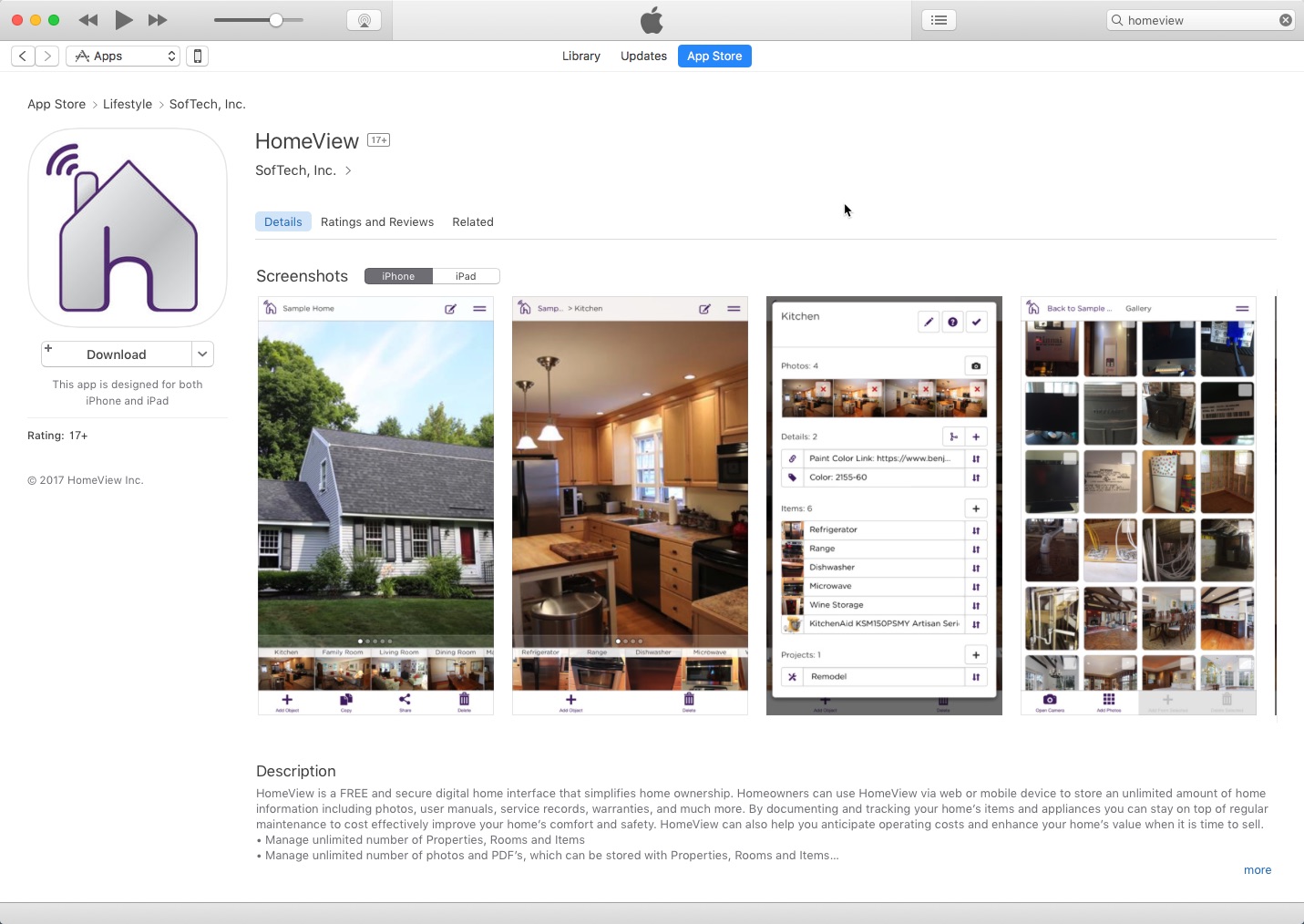Open the Up Next list icon
The image size is (1304, 924).
coord(939,20)
